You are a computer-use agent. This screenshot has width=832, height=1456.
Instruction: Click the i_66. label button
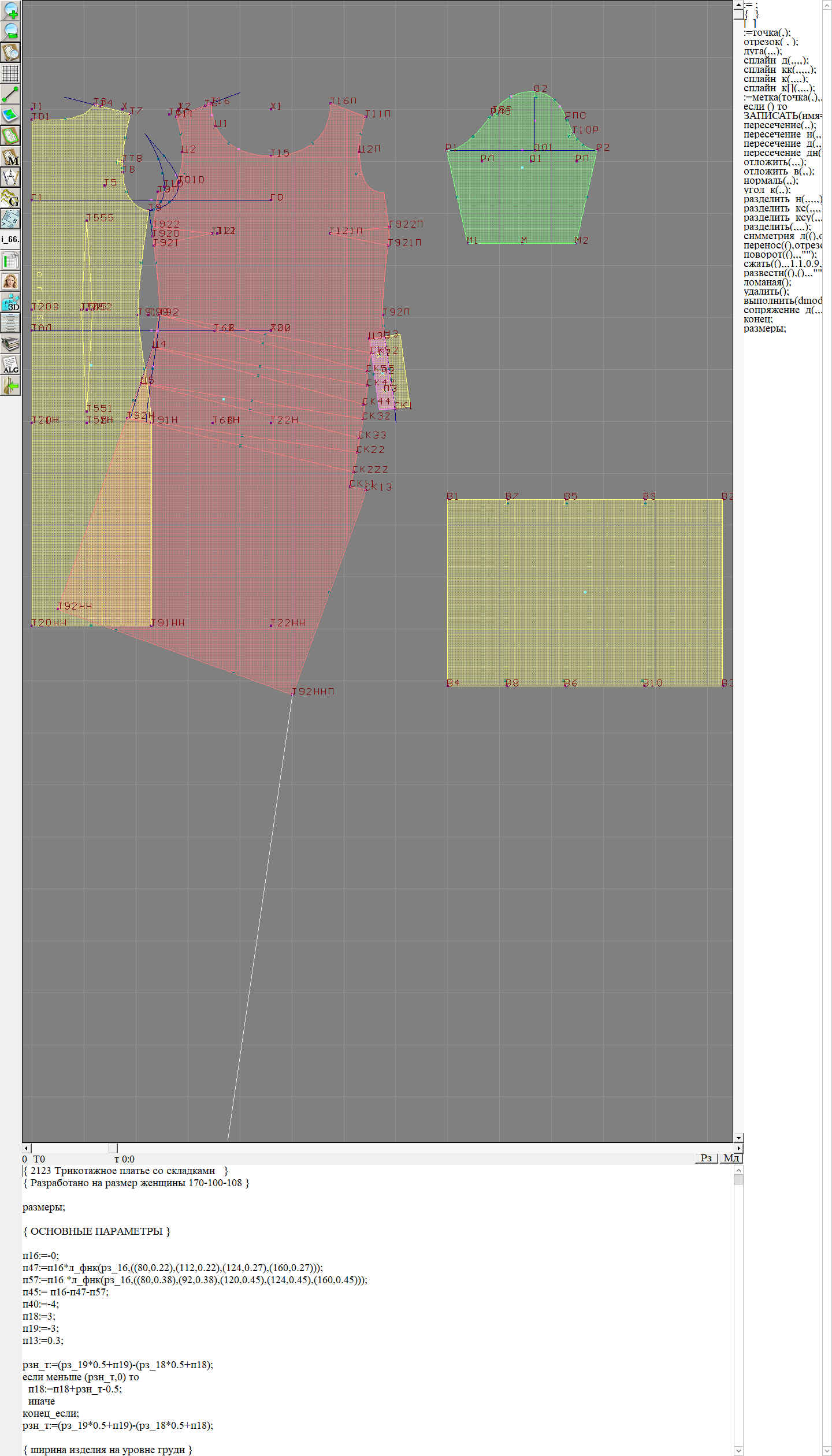point(10,239)
